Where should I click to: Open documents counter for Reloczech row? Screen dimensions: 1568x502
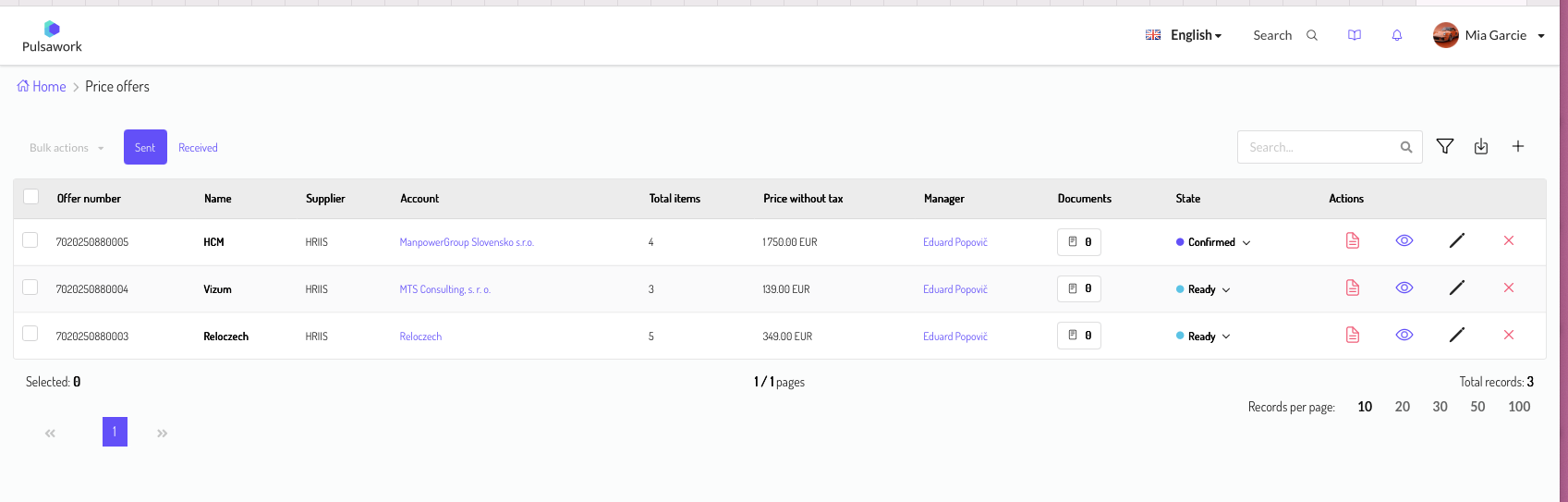coord(1079,336)
